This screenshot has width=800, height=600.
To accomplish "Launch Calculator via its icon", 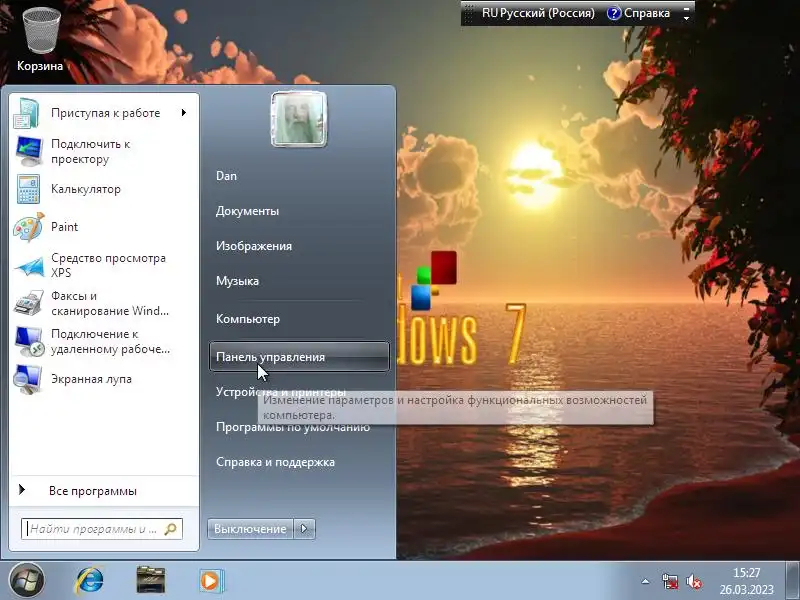I will pos(28,189).
